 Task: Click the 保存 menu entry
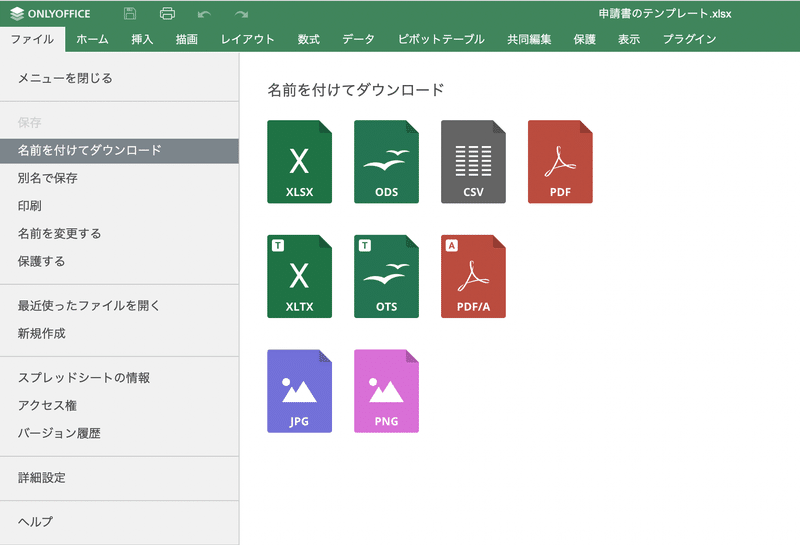119,122
